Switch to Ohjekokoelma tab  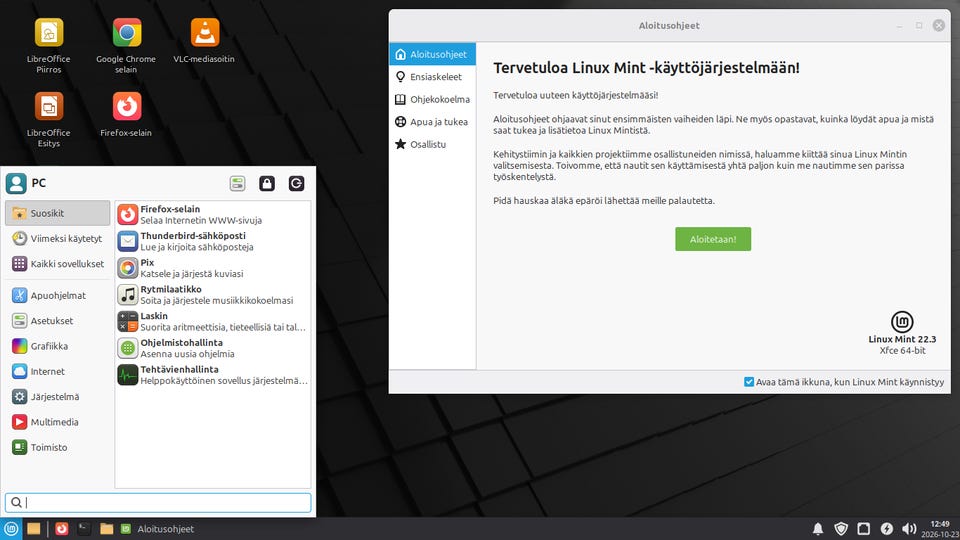coord(432,99)
